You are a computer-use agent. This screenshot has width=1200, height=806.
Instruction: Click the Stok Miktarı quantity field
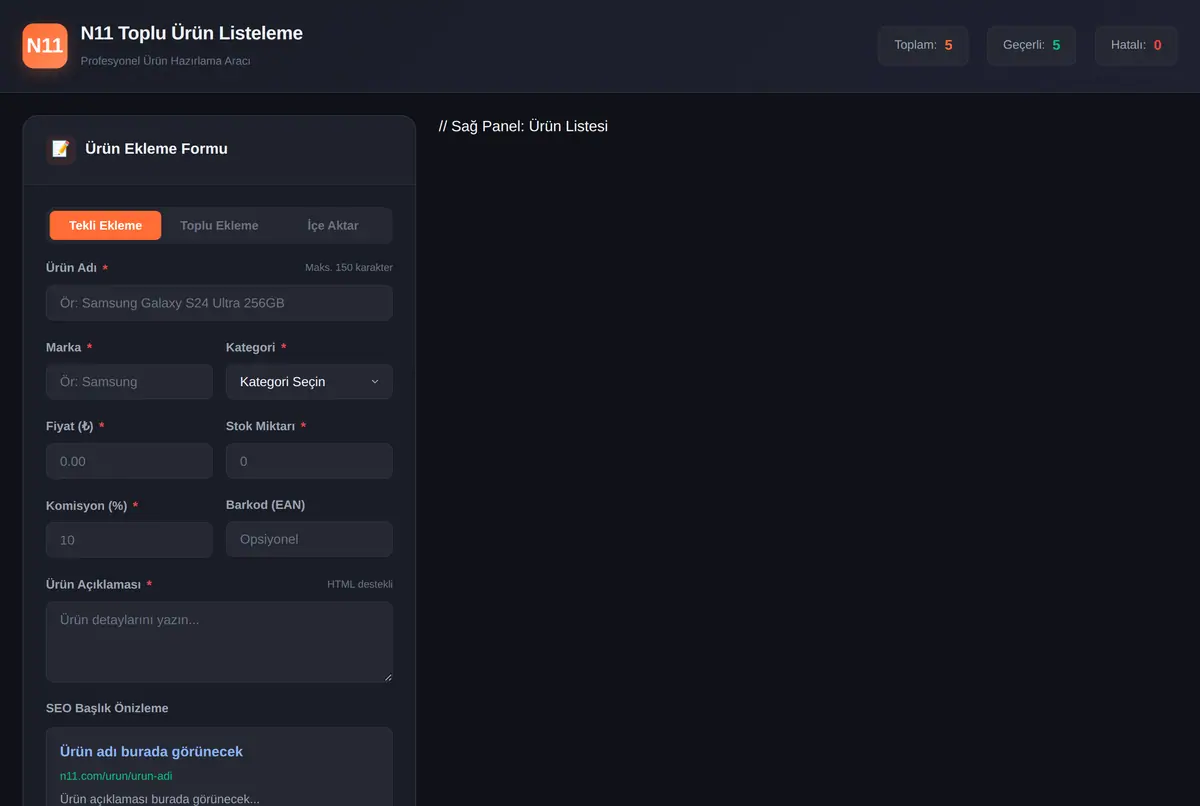click(309, 461)
